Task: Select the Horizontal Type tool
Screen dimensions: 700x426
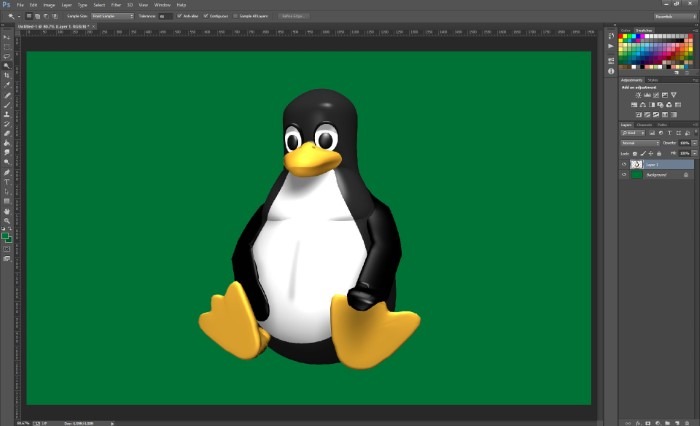Action: tap(7, 182)
